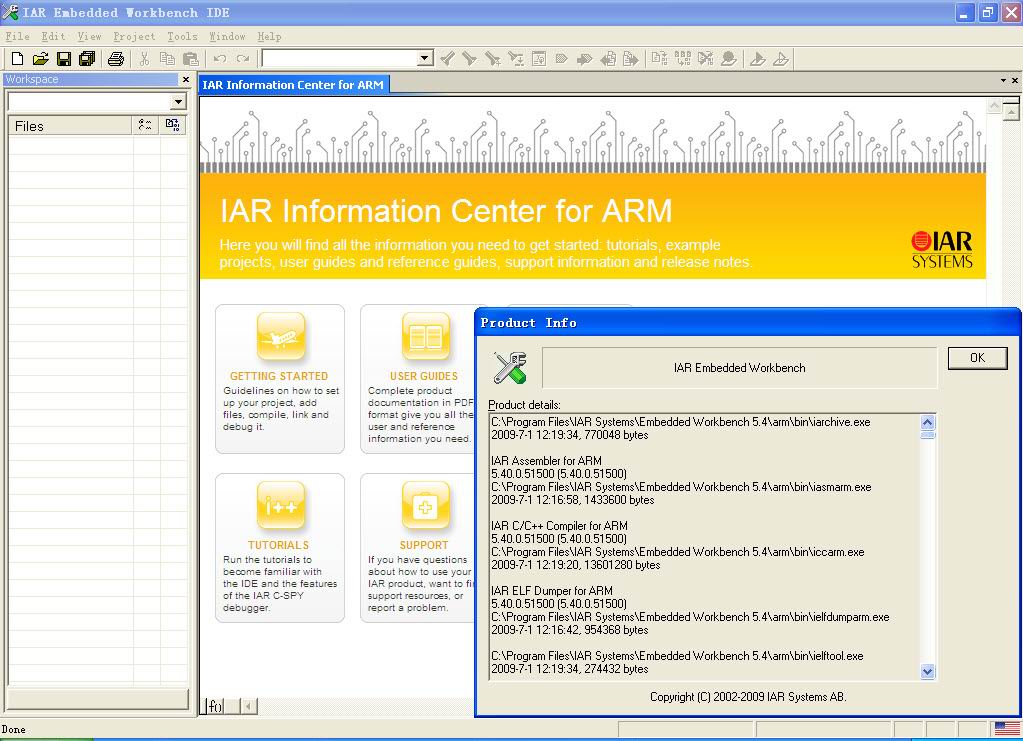Click the New Document toolbar icon
Viewport: 1023px width, 741px height.
pyautogui.click(x=17, y=59)
